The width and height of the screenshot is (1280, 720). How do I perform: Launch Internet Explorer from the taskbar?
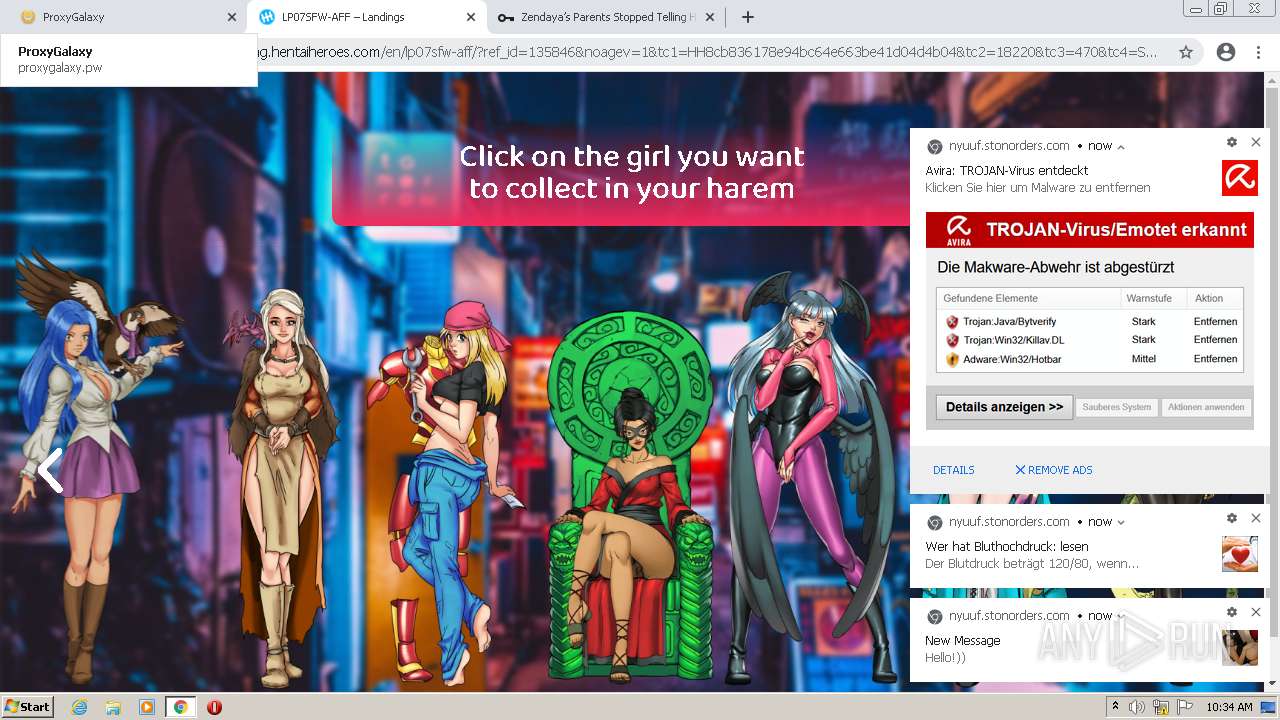pyautogui.click(x=79, y=707)
